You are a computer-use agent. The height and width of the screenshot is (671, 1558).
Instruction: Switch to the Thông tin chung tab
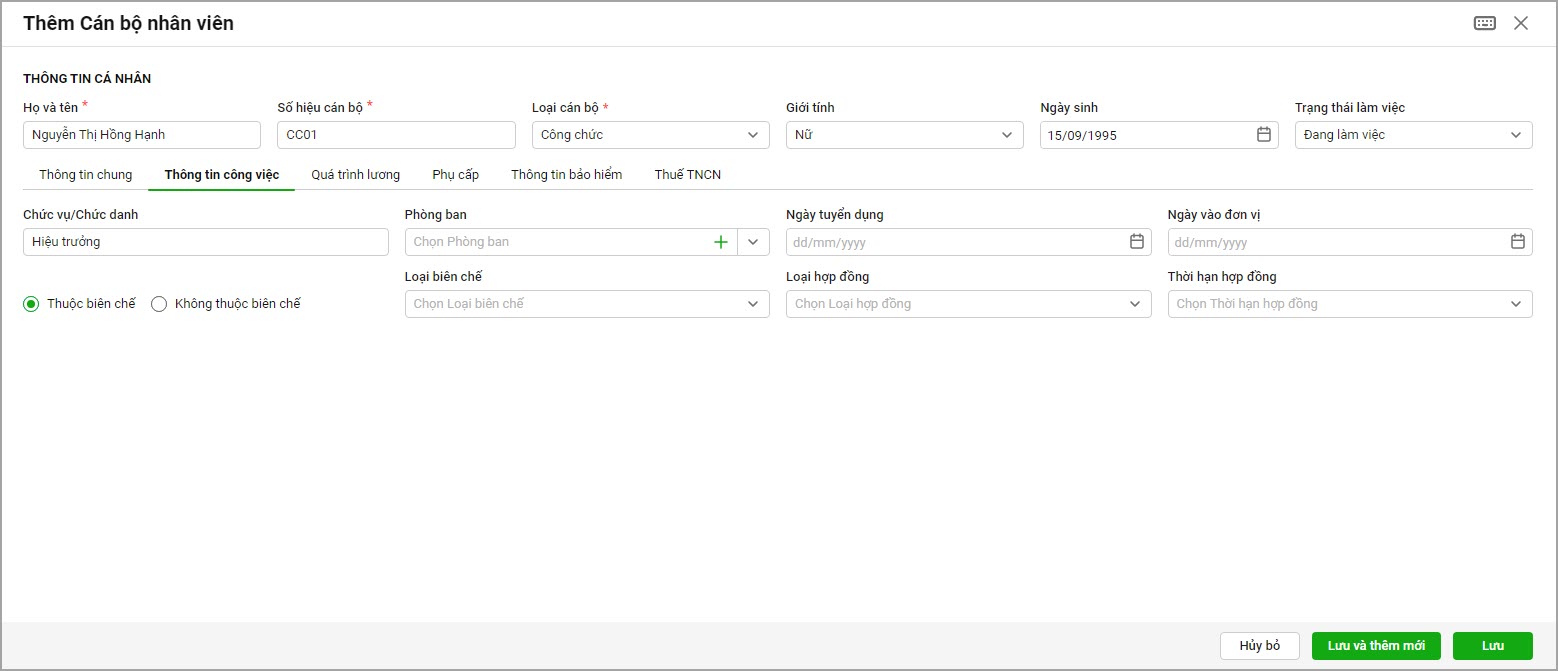tap(85, 175)
